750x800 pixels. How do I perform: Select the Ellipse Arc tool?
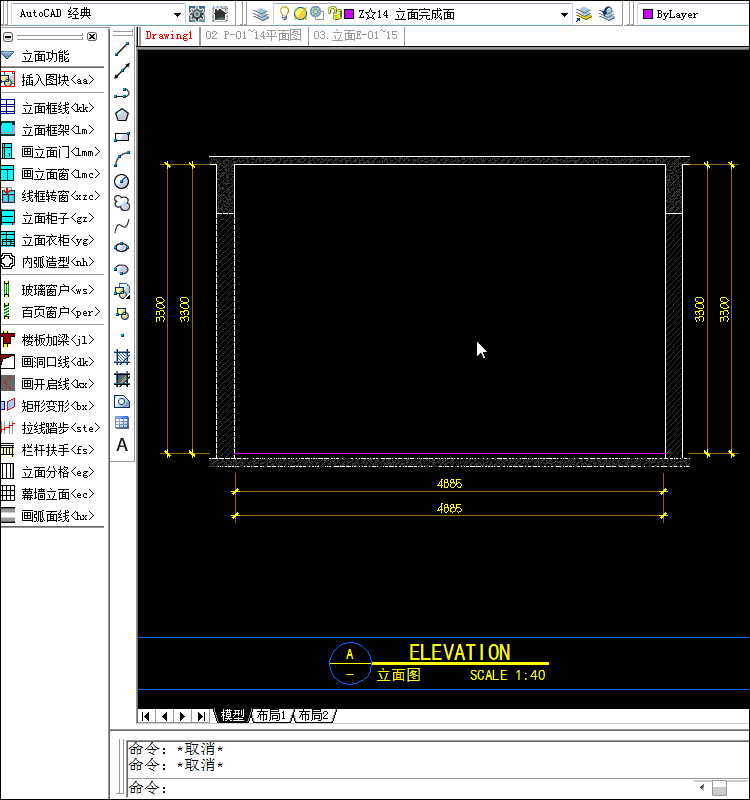[122, 269]
